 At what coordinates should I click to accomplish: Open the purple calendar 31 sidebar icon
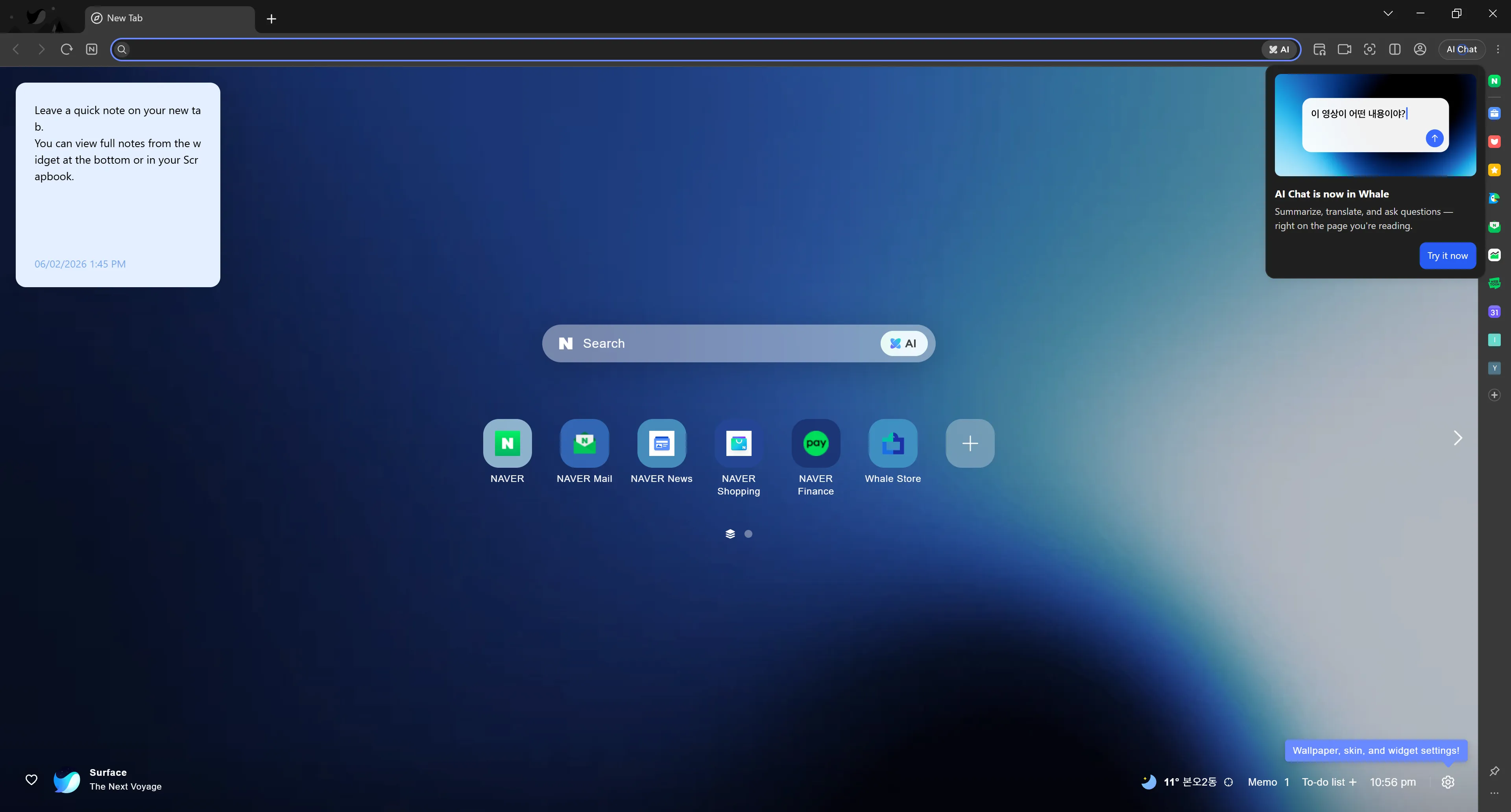(1494, 312)
